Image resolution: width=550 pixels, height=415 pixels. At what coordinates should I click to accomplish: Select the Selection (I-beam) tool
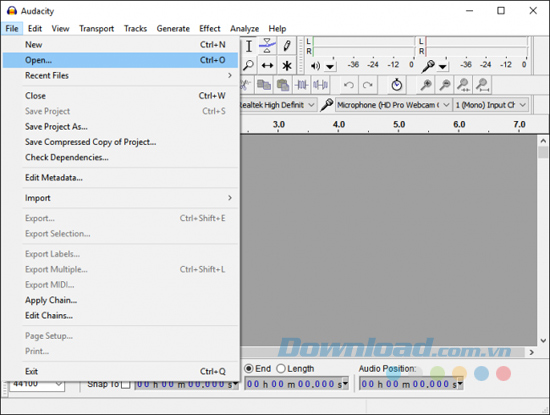(x=249, y=46)
